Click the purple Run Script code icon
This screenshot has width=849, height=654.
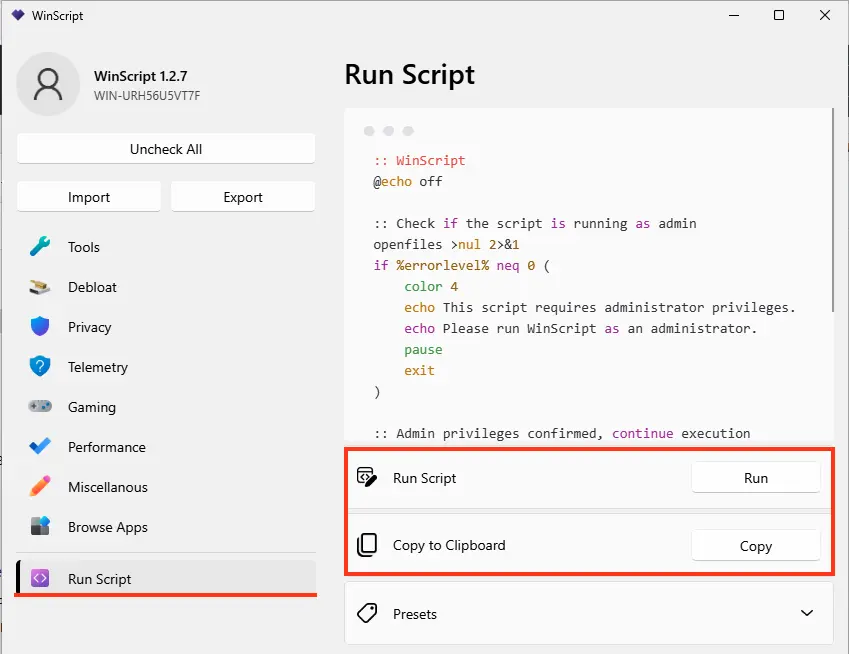[40, 578]
